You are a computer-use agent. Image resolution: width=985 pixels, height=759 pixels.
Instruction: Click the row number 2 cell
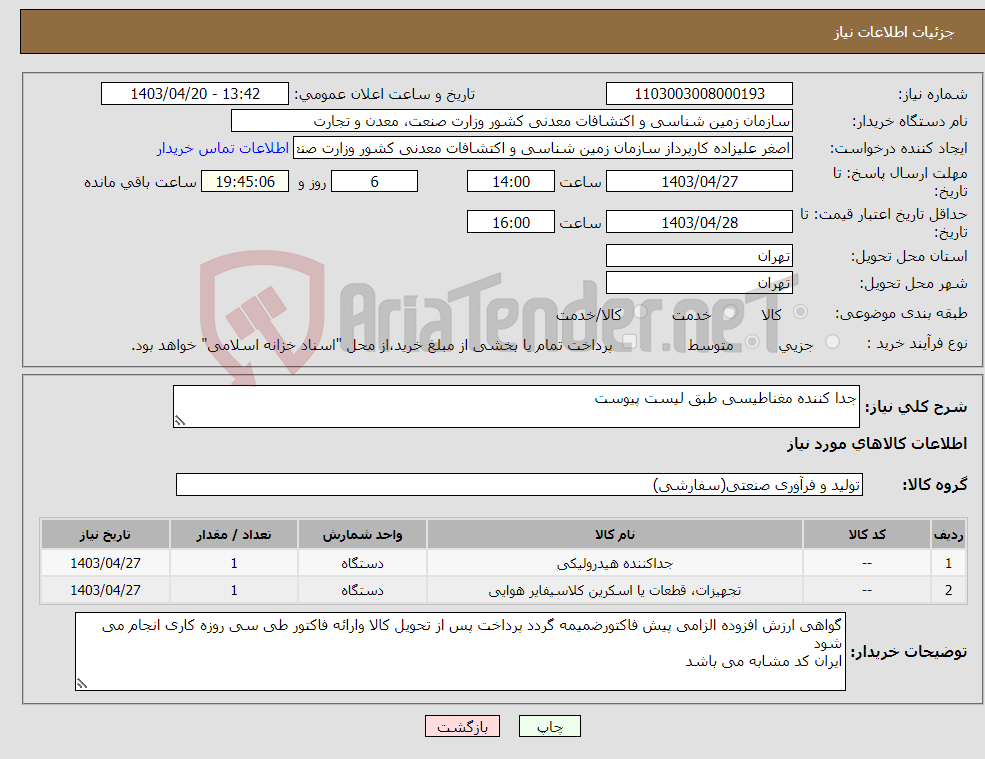click(949, 590)
